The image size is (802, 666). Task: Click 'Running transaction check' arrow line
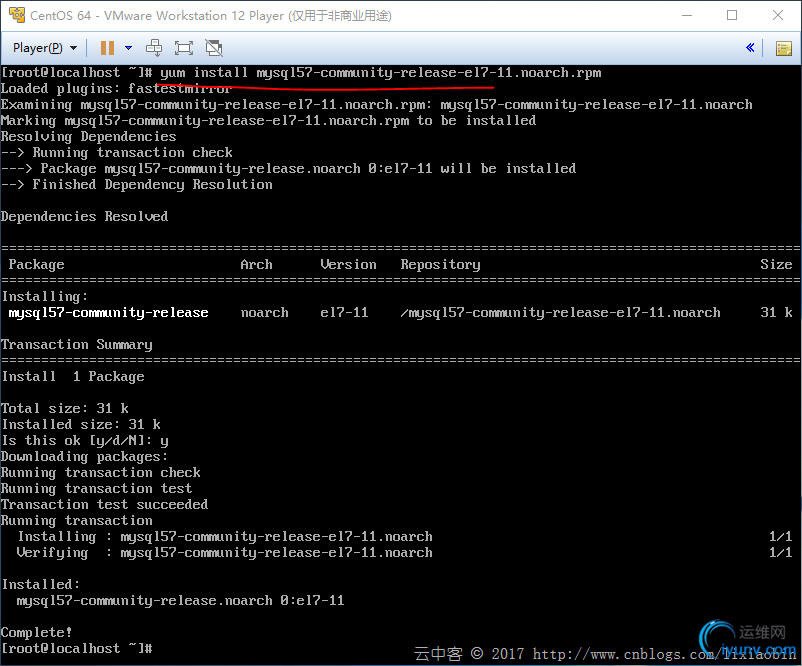point(117,152)
